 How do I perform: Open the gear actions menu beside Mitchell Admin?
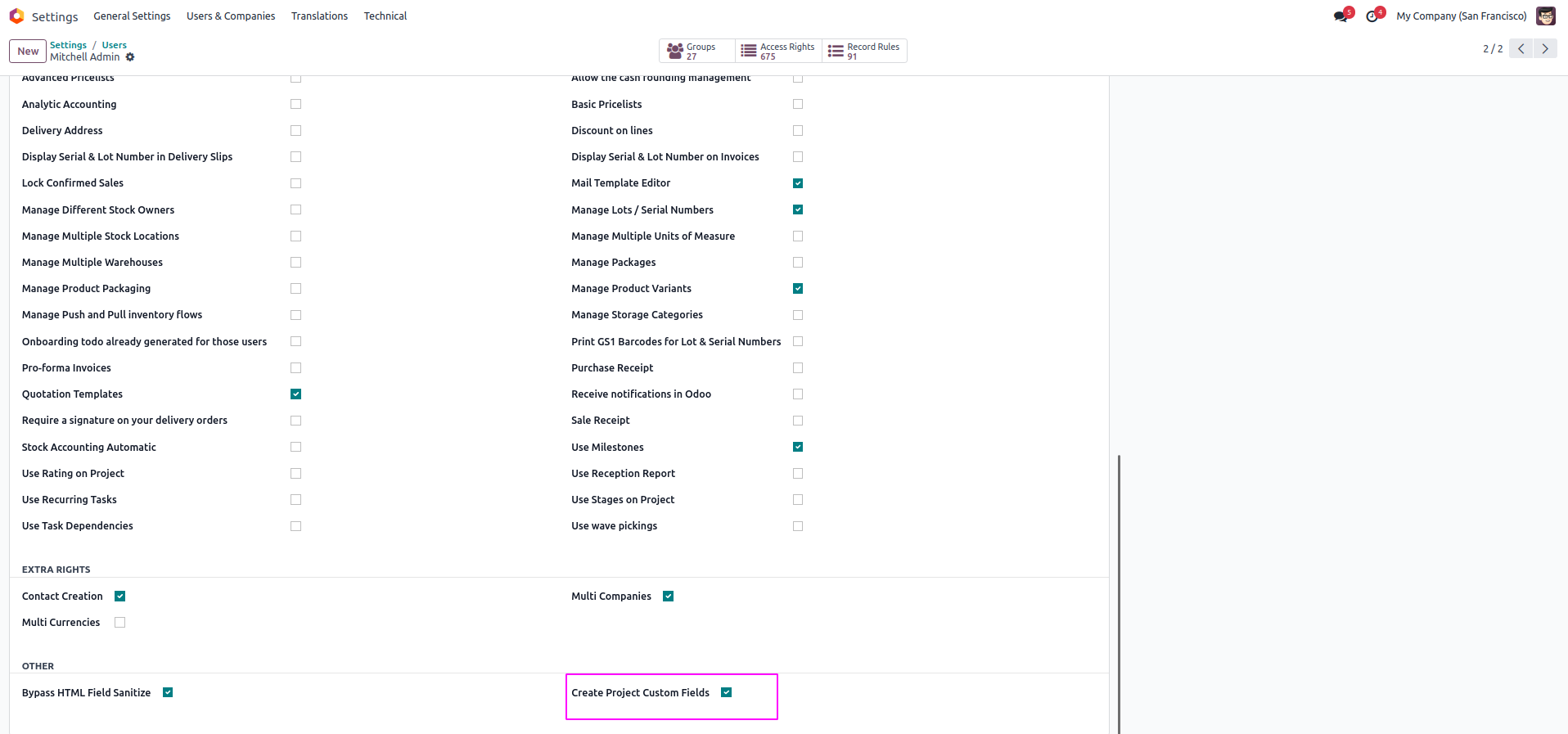click(x=130, y=57)
